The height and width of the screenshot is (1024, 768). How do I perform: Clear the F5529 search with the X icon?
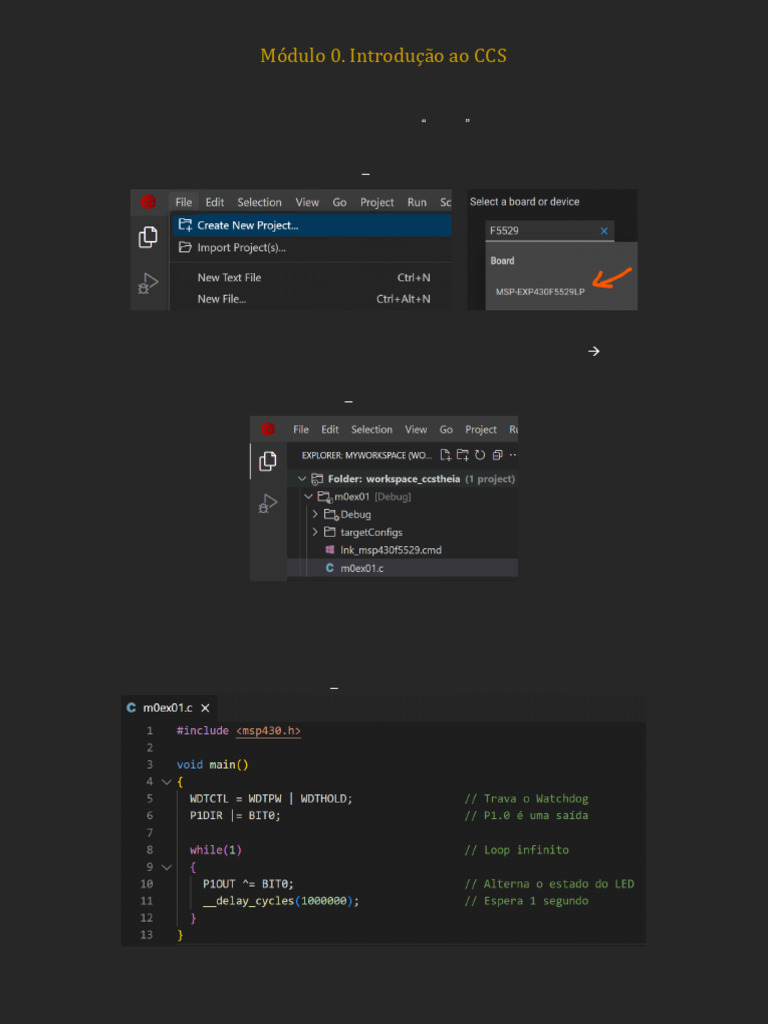tap(604, 231)
